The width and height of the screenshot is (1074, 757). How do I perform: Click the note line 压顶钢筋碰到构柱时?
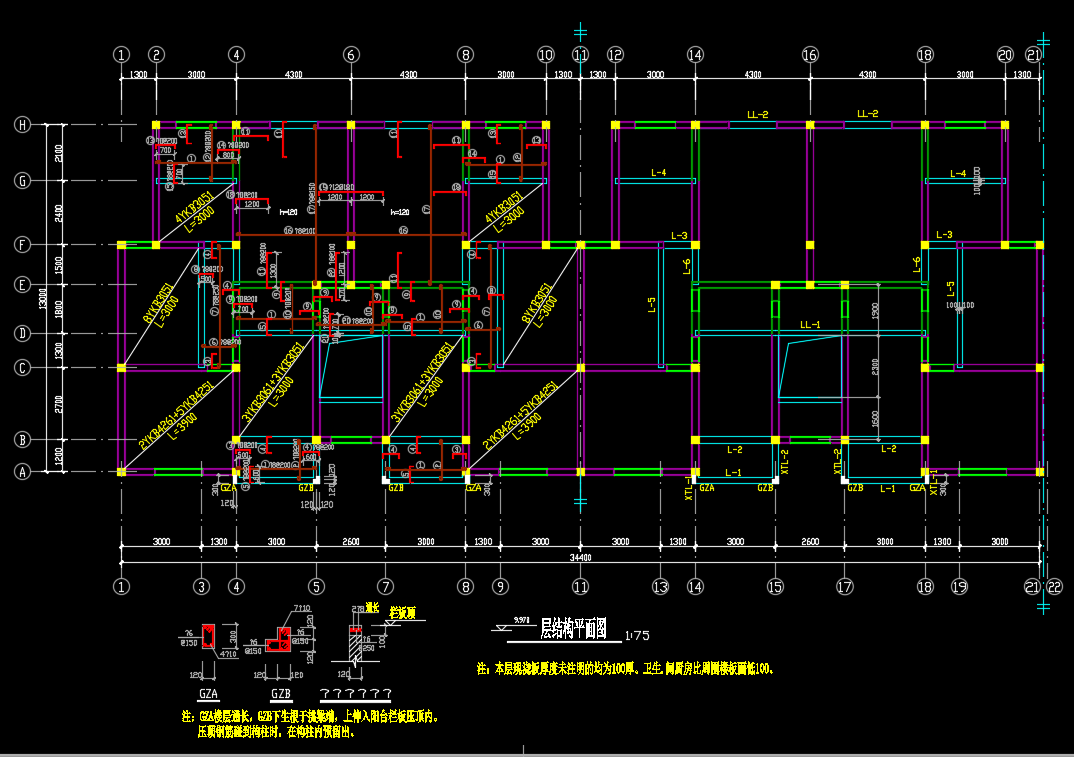(x=277, y=732)
